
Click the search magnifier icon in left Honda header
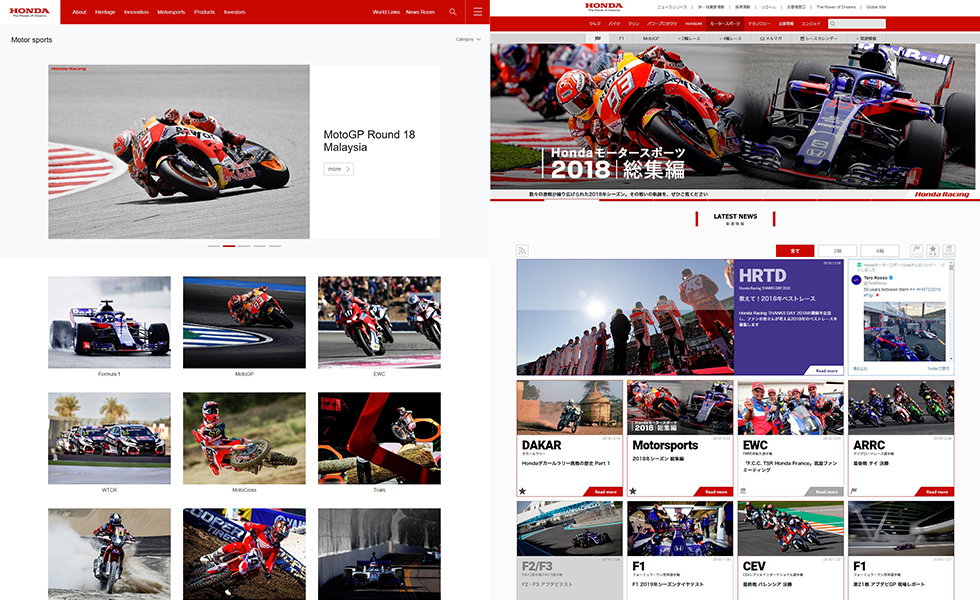(452, 12)
